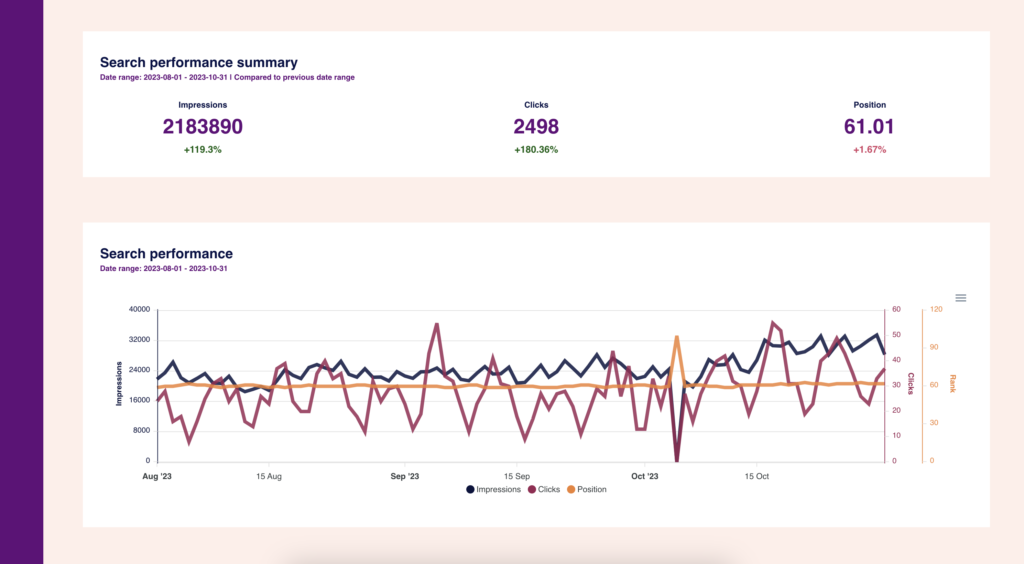Click the maroon Clicks legend dot
The height and width of the screenshot is (564, 1024).
[531, 490]
